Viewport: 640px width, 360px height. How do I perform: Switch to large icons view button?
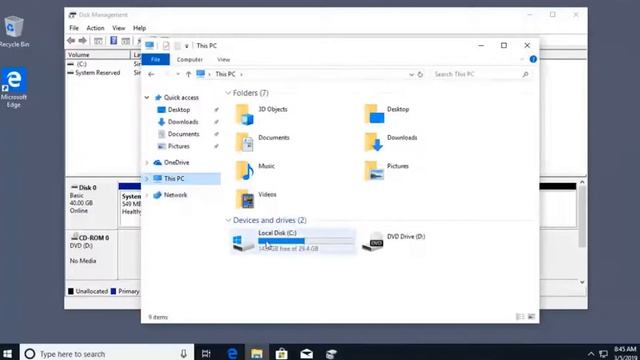point(531,316)
